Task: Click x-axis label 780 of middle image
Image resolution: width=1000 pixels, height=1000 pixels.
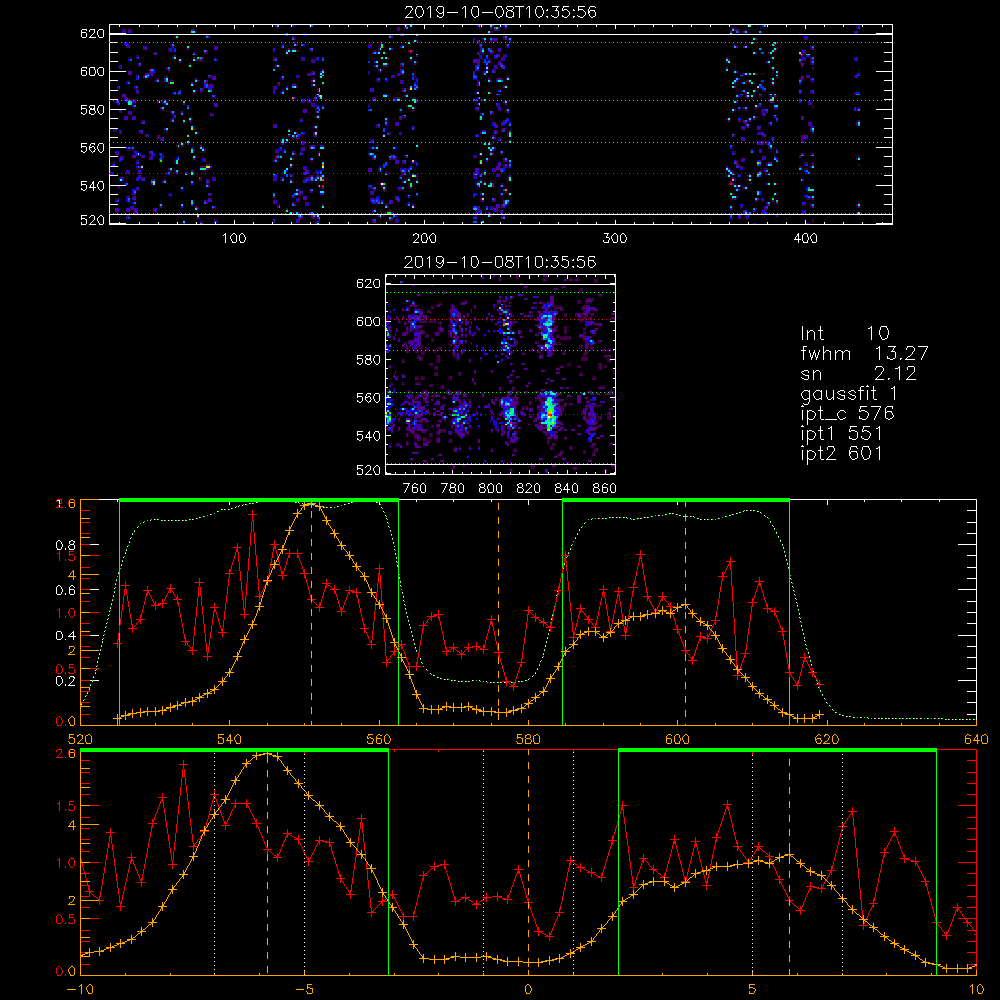Action: coord(453,489)
